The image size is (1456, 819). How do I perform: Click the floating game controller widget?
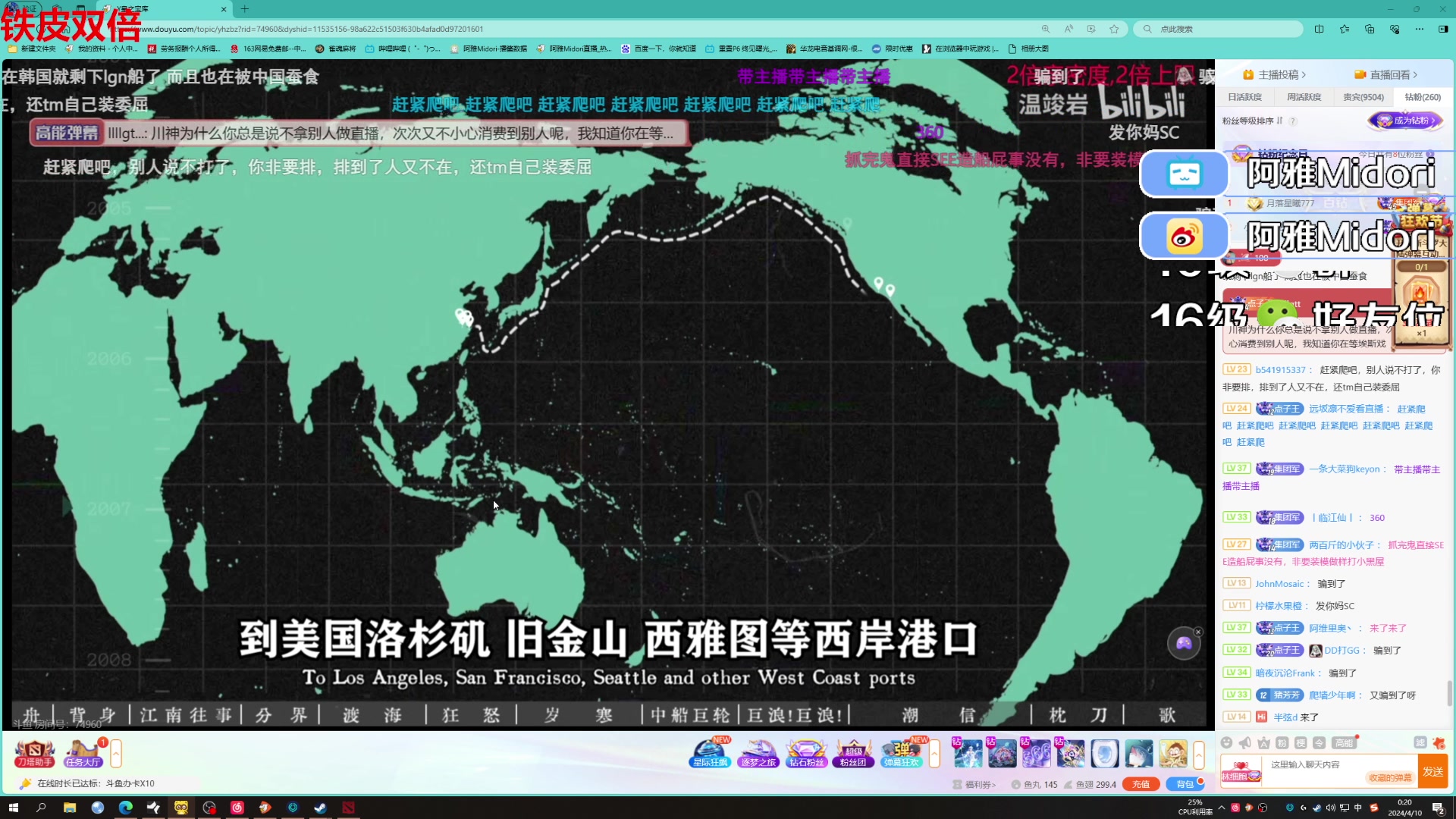[x=1184, y=644]
